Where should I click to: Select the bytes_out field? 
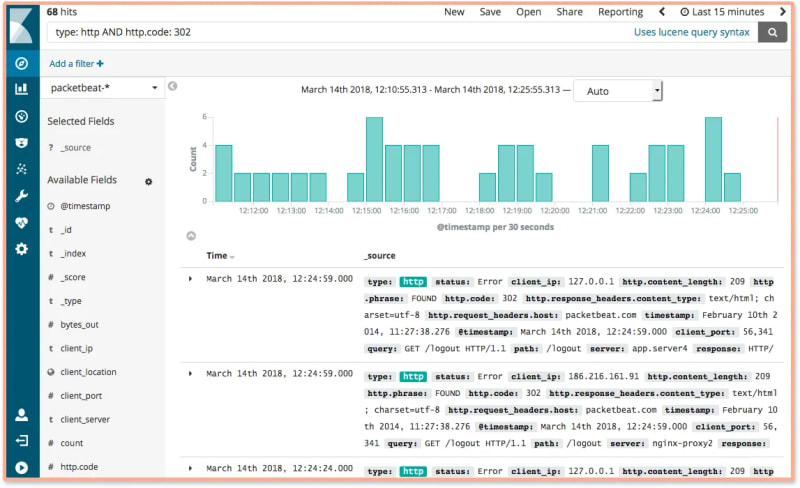coord(79,325)
